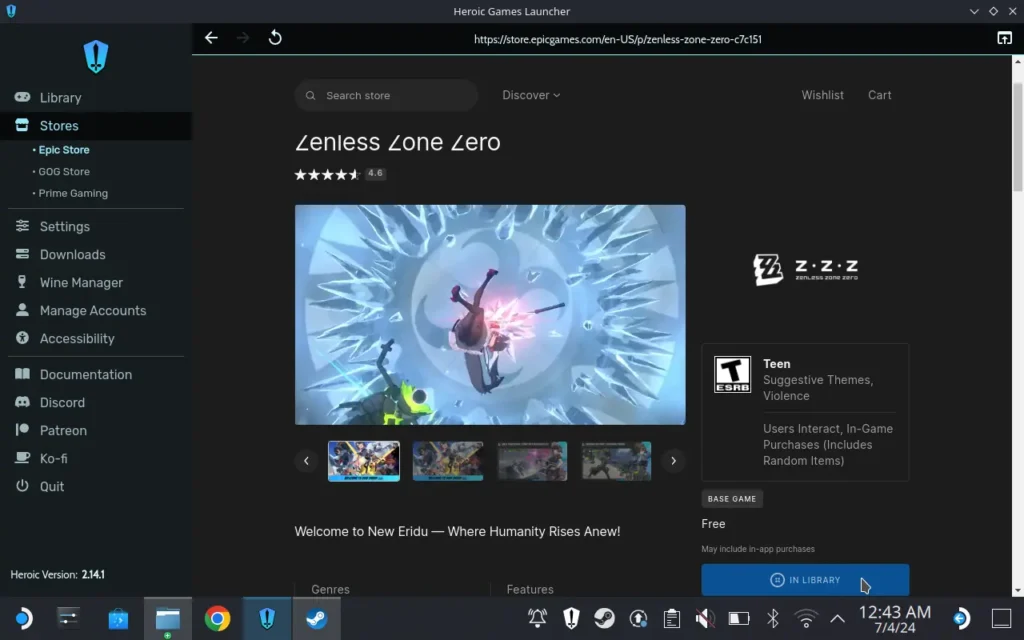Open Wi-Fi networks tray icon
The height and width of the screenshot is (640, 1024).
tap(806, 618)
